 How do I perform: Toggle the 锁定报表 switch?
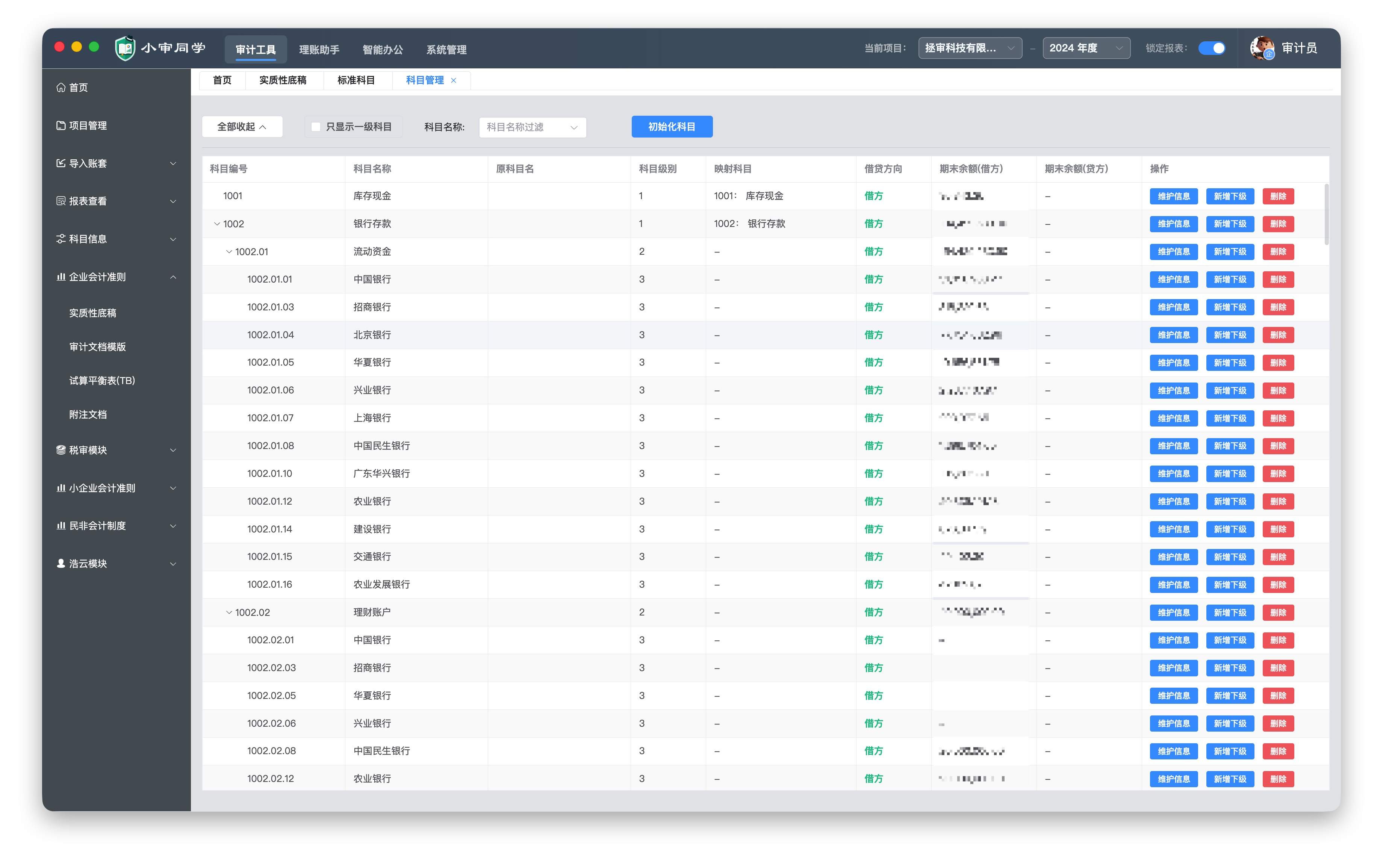(1211, 48)
